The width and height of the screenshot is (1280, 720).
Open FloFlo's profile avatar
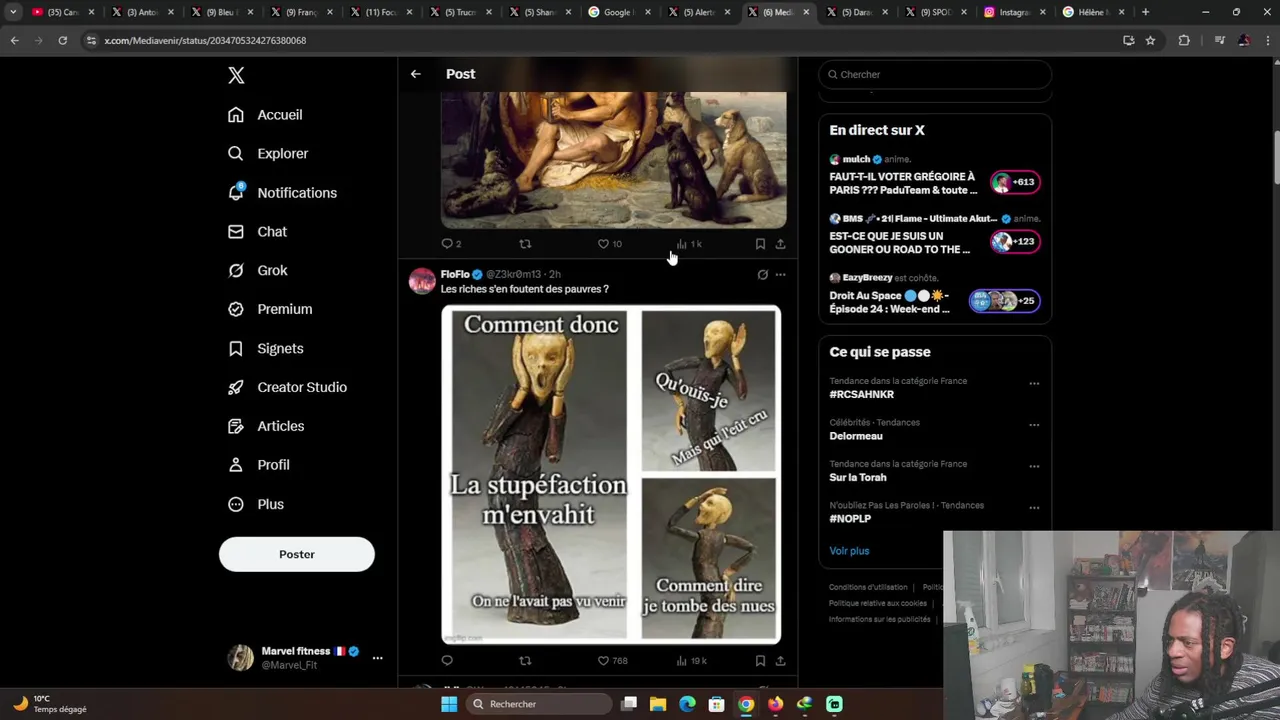(422, 281)
